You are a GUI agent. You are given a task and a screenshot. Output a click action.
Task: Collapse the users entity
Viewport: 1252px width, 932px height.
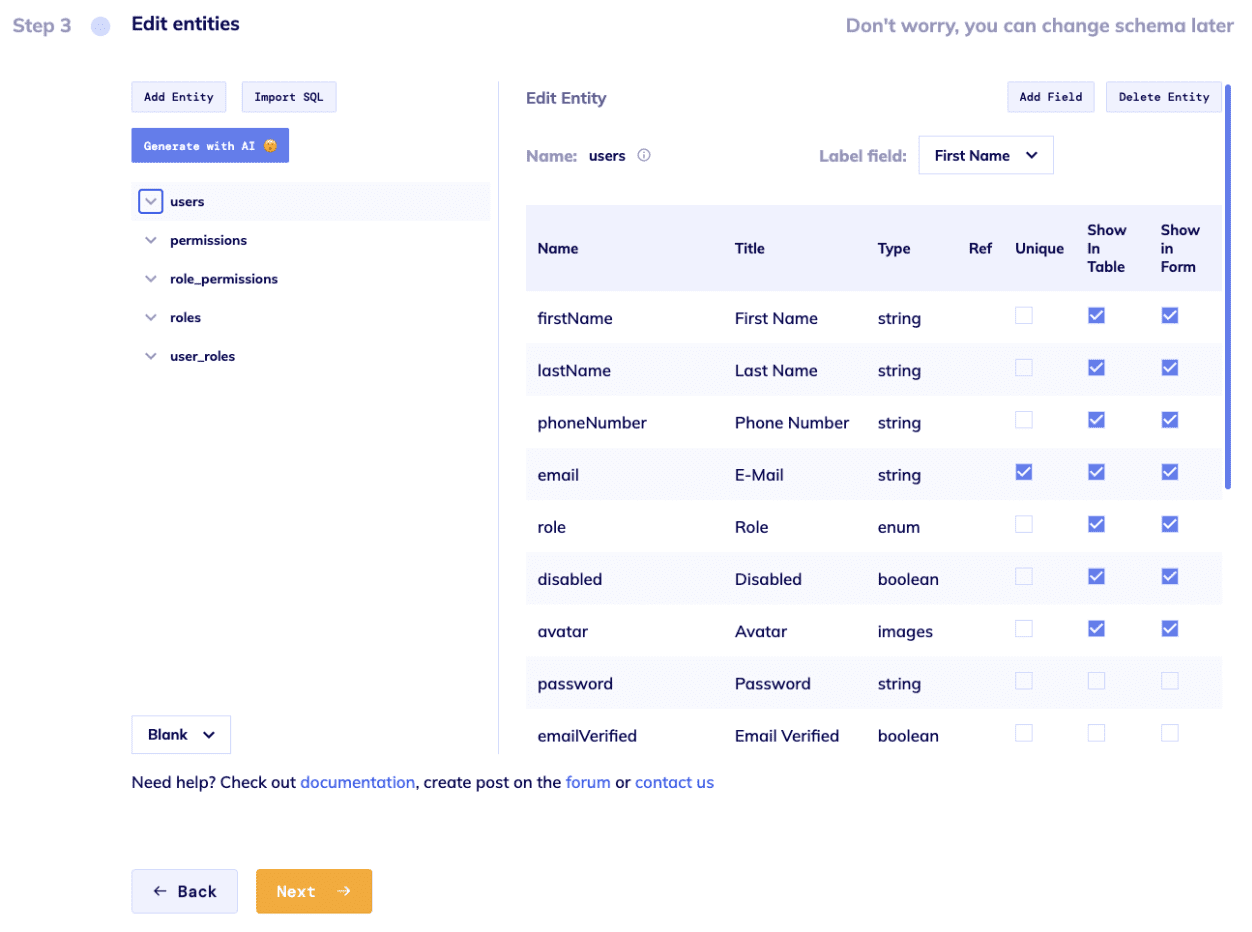tap(150, 201)
